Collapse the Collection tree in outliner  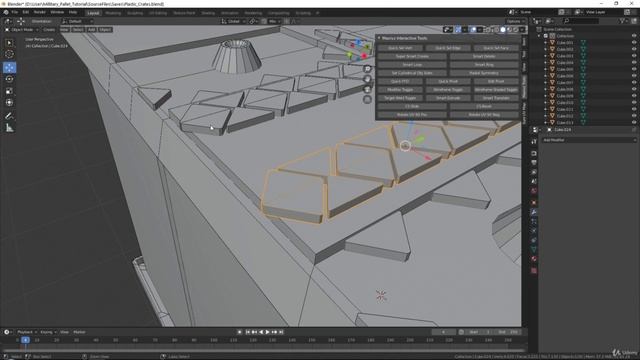[x=539, y=36]
